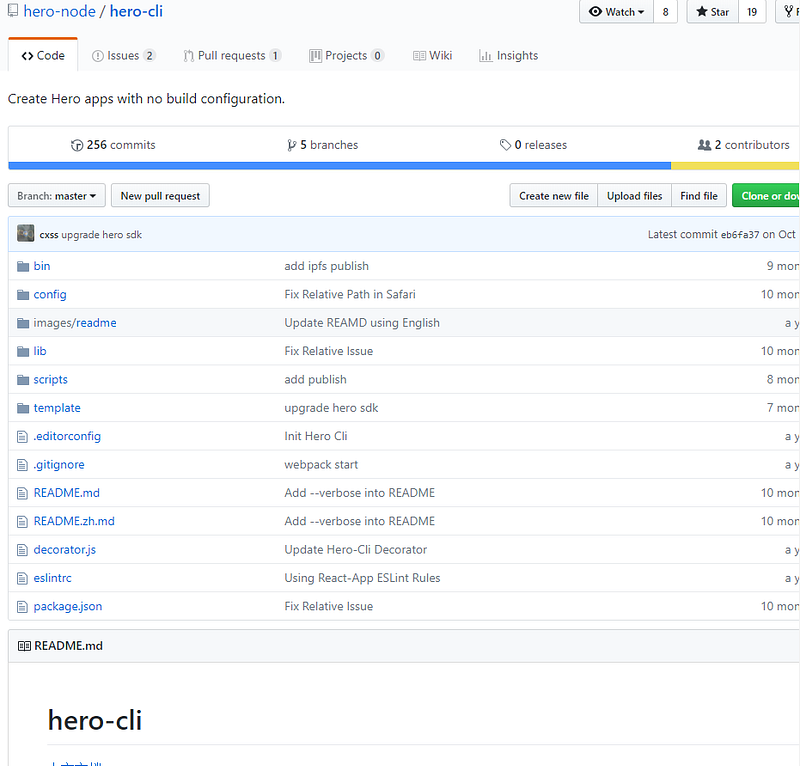Click the releases tag icon
Image resolution: width=800 pixels, height=766 pixels.
(x=505, y=145)
